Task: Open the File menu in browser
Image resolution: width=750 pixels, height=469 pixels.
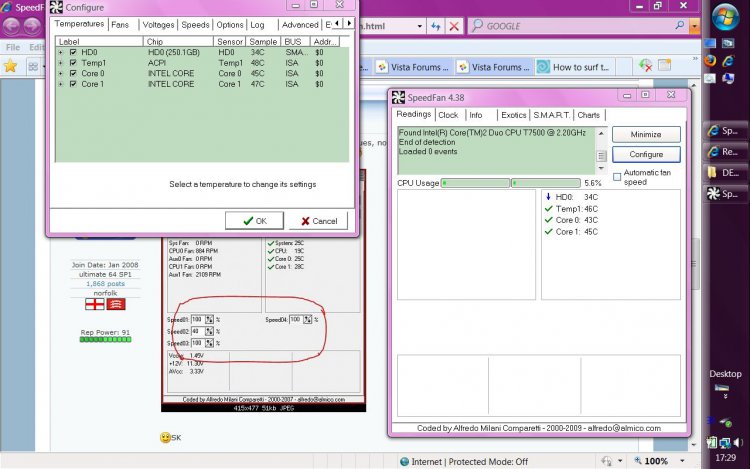Action: click(x=13, y=47)
